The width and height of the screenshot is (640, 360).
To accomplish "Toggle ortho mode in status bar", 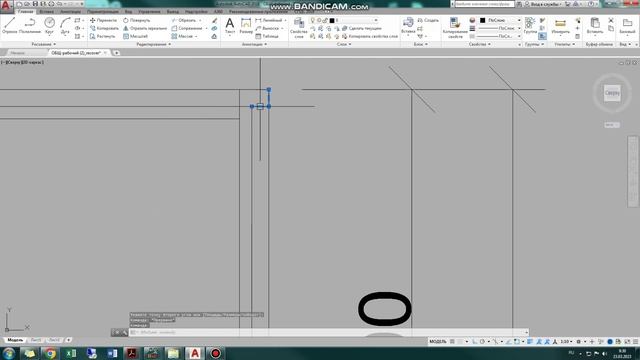I will (x=475, y=342).
